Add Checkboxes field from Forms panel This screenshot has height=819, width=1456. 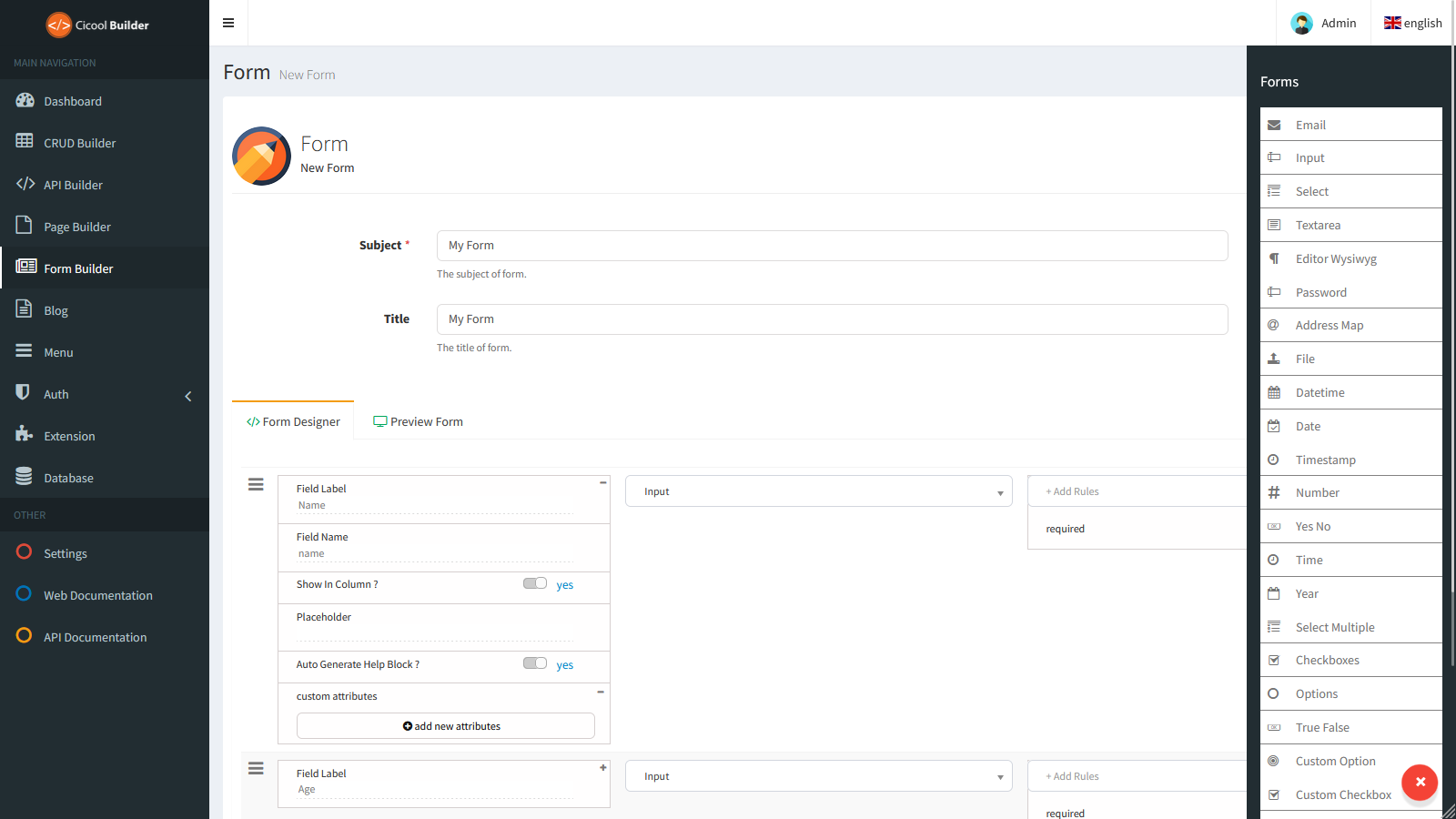[x=1351, y=660]
